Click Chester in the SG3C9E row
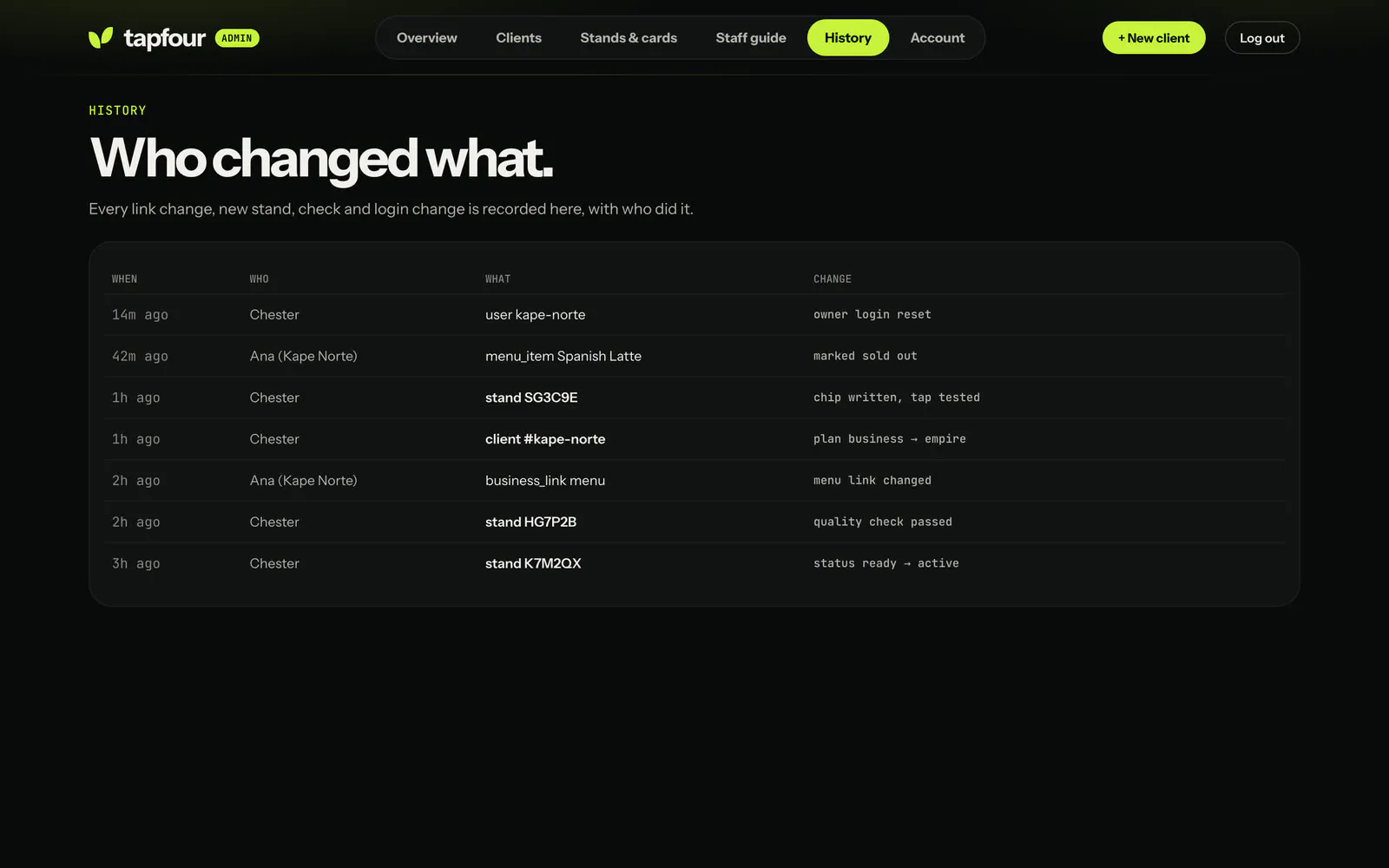The width and height of the screenshot is (1389, 868). click(274, 398)
